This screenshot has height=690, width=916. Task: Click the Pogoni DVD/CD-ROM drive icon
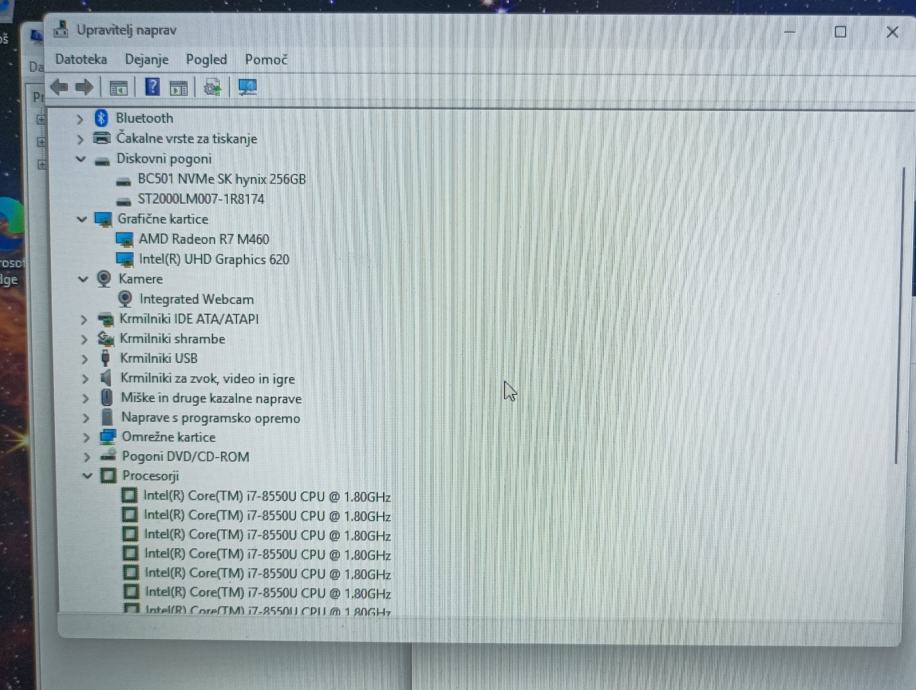(108, 456)
